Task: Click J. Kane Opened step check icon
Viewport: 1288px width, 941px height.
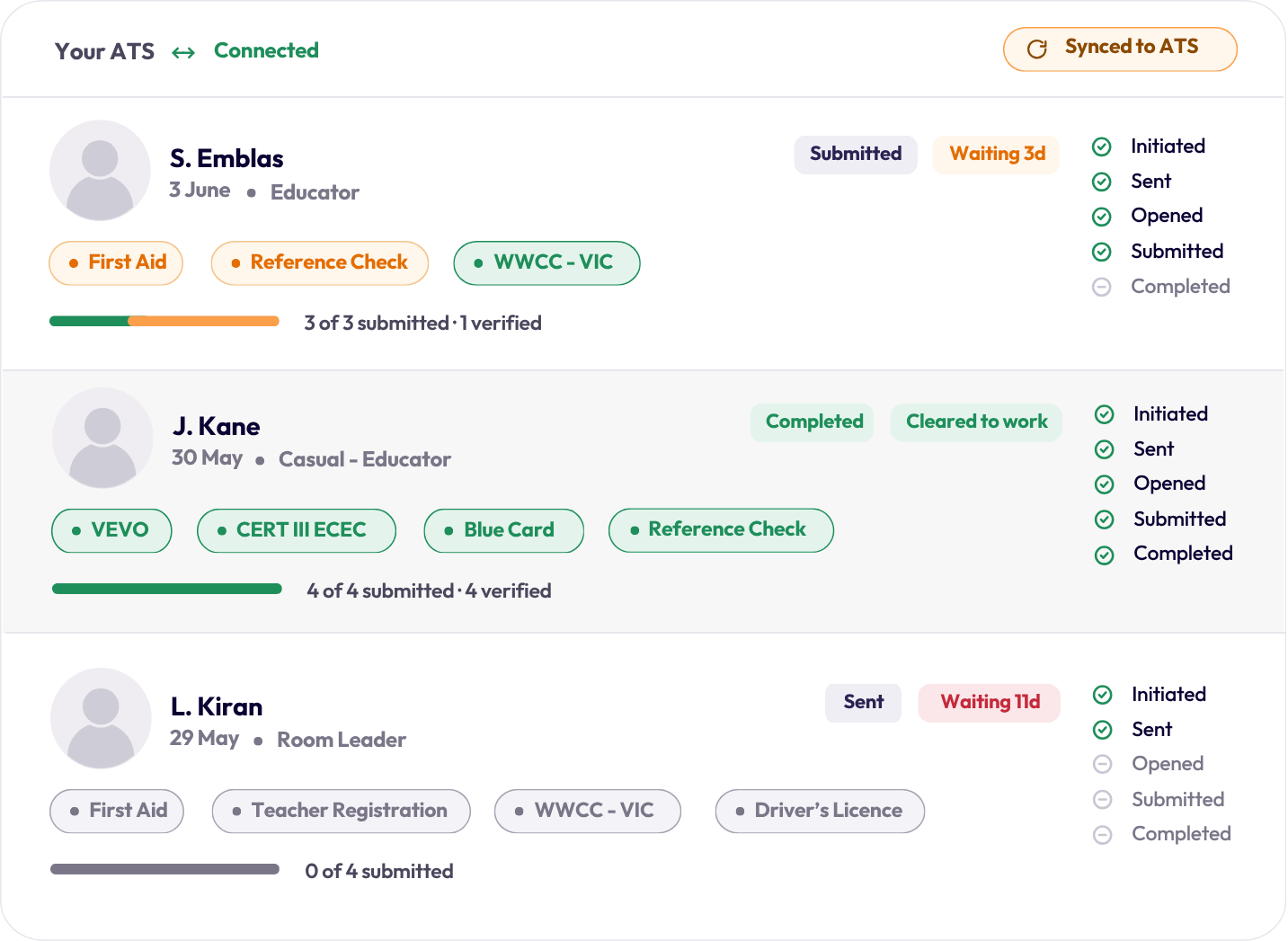Action: tap(1105, 484)
